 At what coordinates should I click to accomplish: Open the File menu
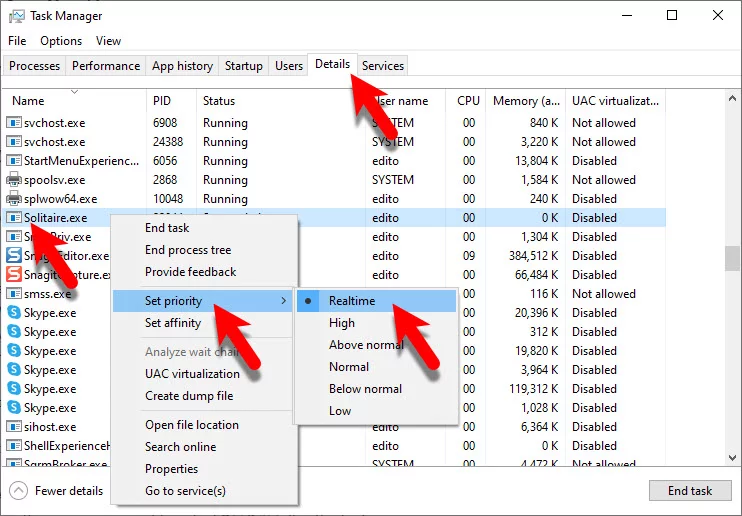tap(17, 41)
